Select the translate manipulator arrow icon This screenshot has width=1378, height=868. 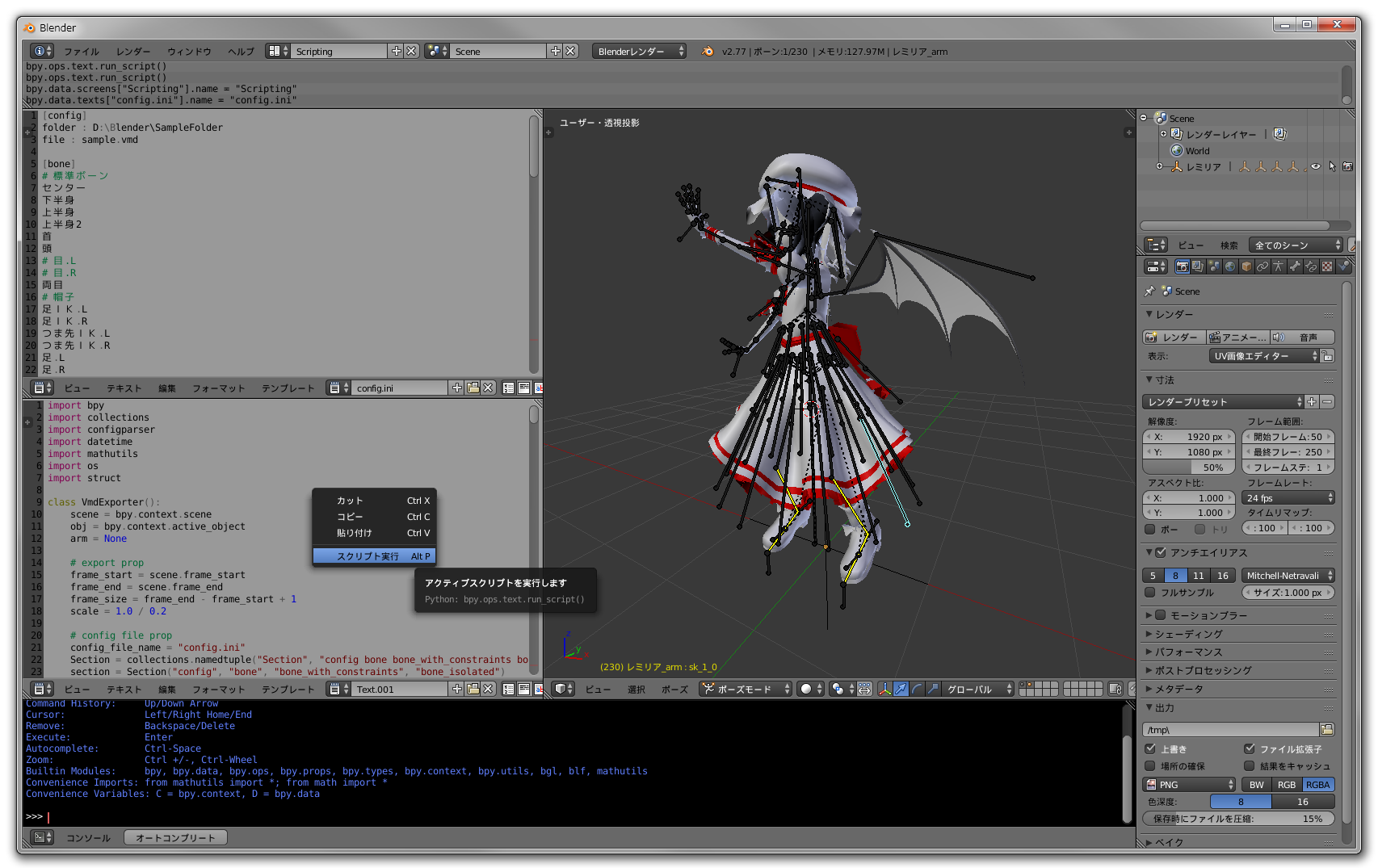pyautogui.click(x=901, y=689)
